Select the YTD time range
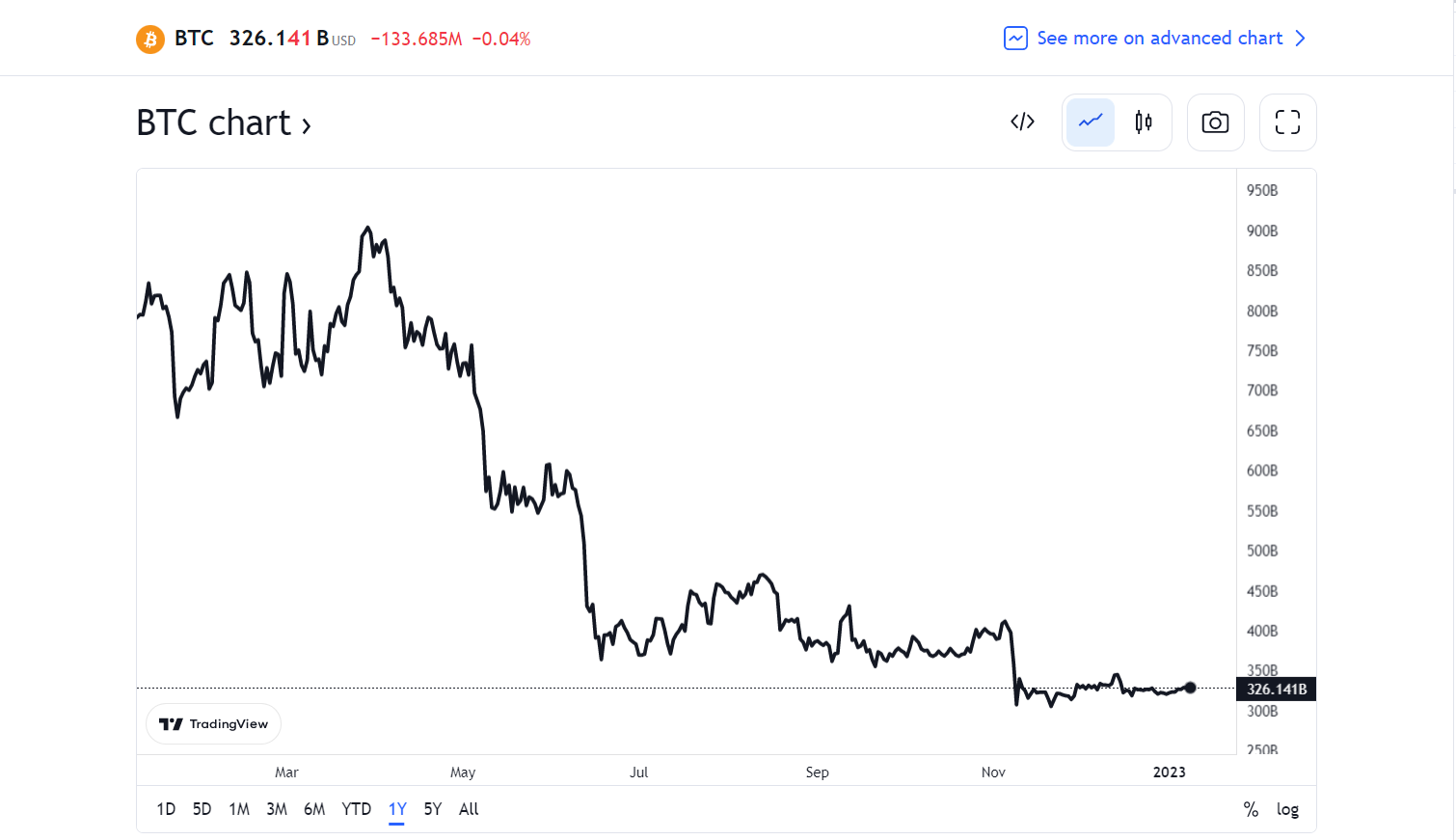This screenshot has height=840, width=1456. 356,809
